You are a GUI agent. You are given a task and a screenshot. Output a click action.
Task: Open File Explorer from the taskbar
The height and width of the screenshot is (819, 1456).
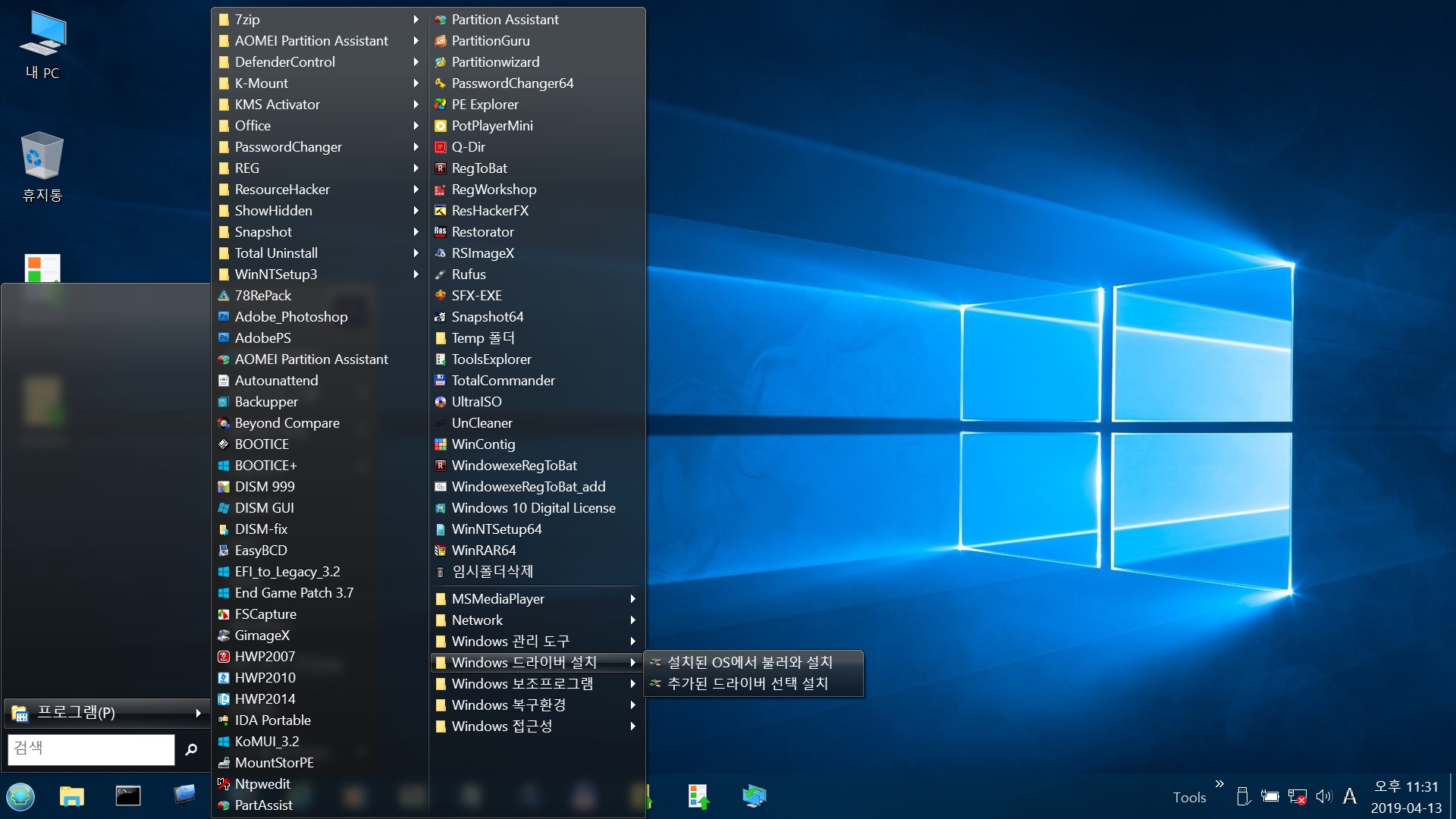(72, 796)
